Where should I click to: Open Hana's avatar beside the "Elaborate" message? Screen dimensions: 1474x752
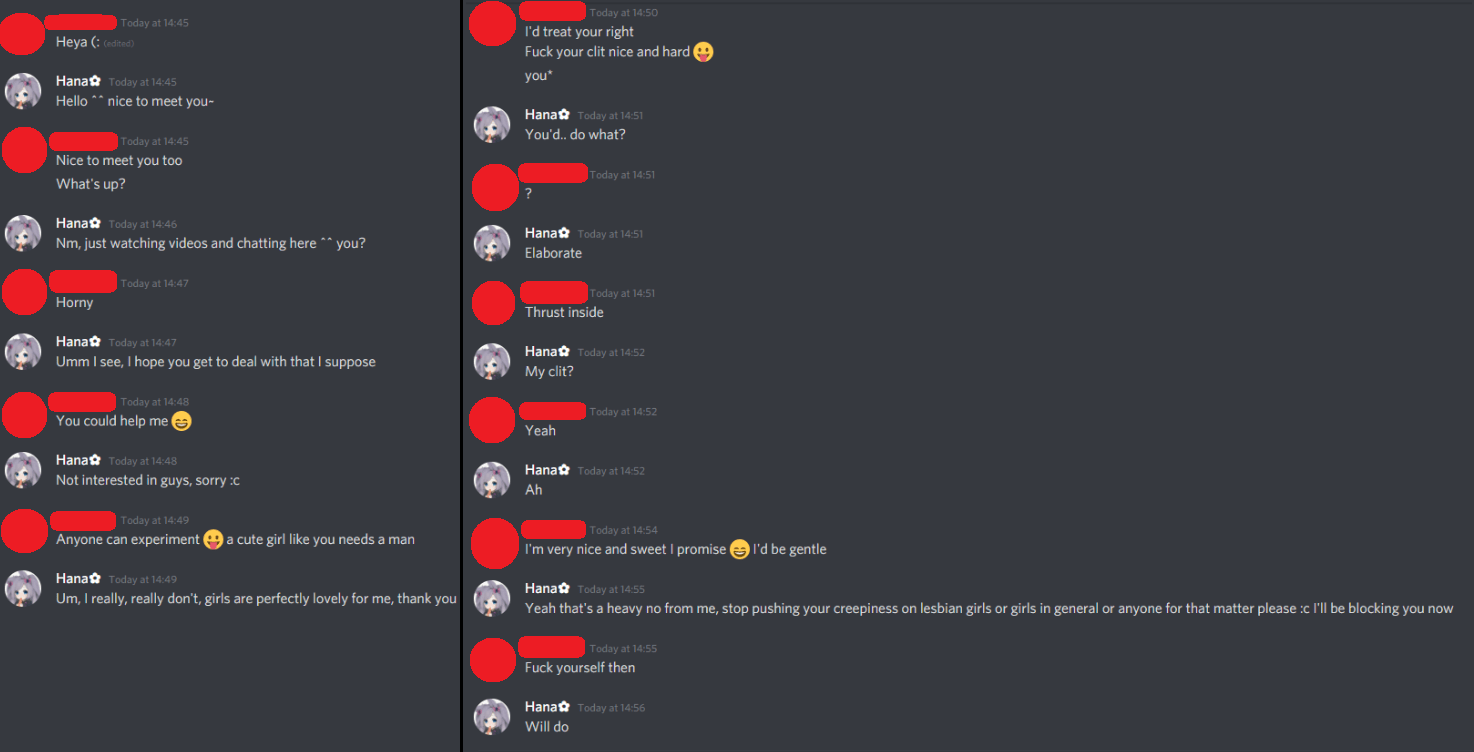click(x=492, y=243)
